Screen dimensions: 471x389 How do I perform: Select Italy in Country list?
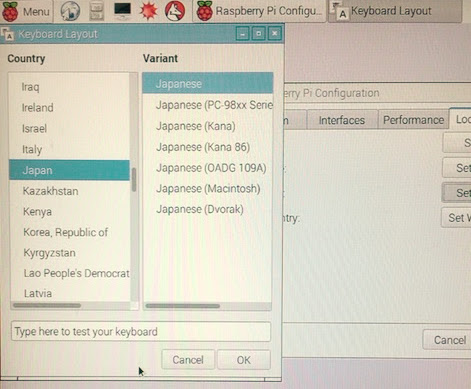[x=69, y=150]
